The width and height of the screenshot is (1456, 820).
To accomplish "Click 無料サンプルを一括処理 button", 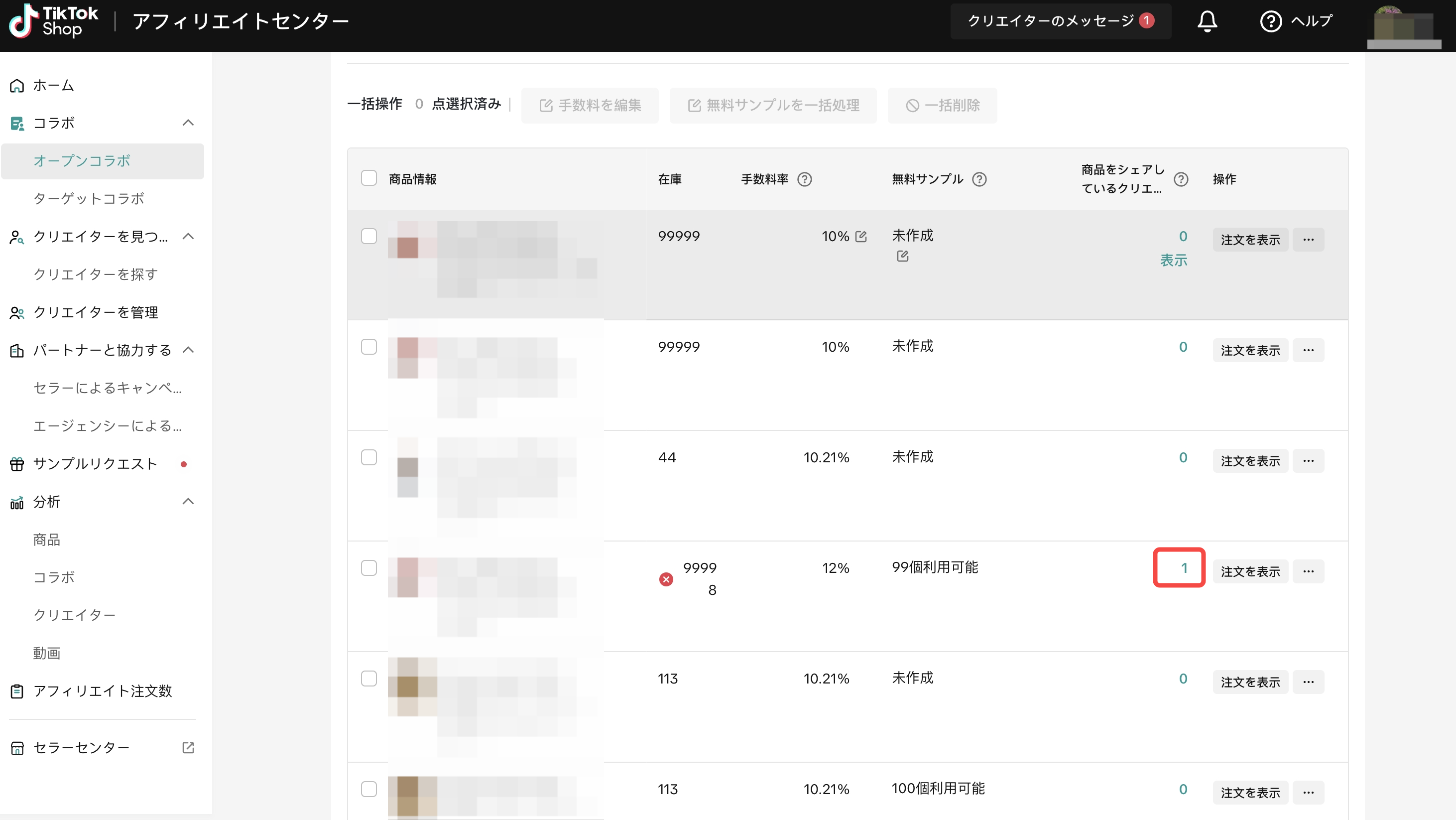I will pos(773,105).
